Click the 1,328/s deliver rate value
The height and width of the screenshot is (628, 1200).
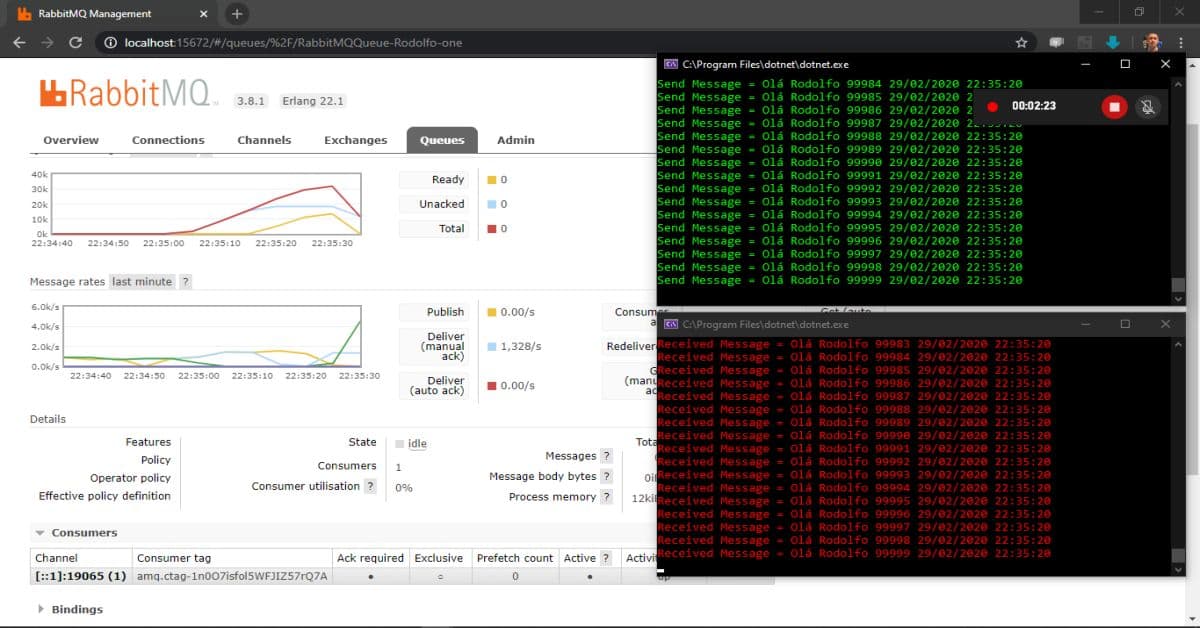pyautogui.click(x=520, y=346)
